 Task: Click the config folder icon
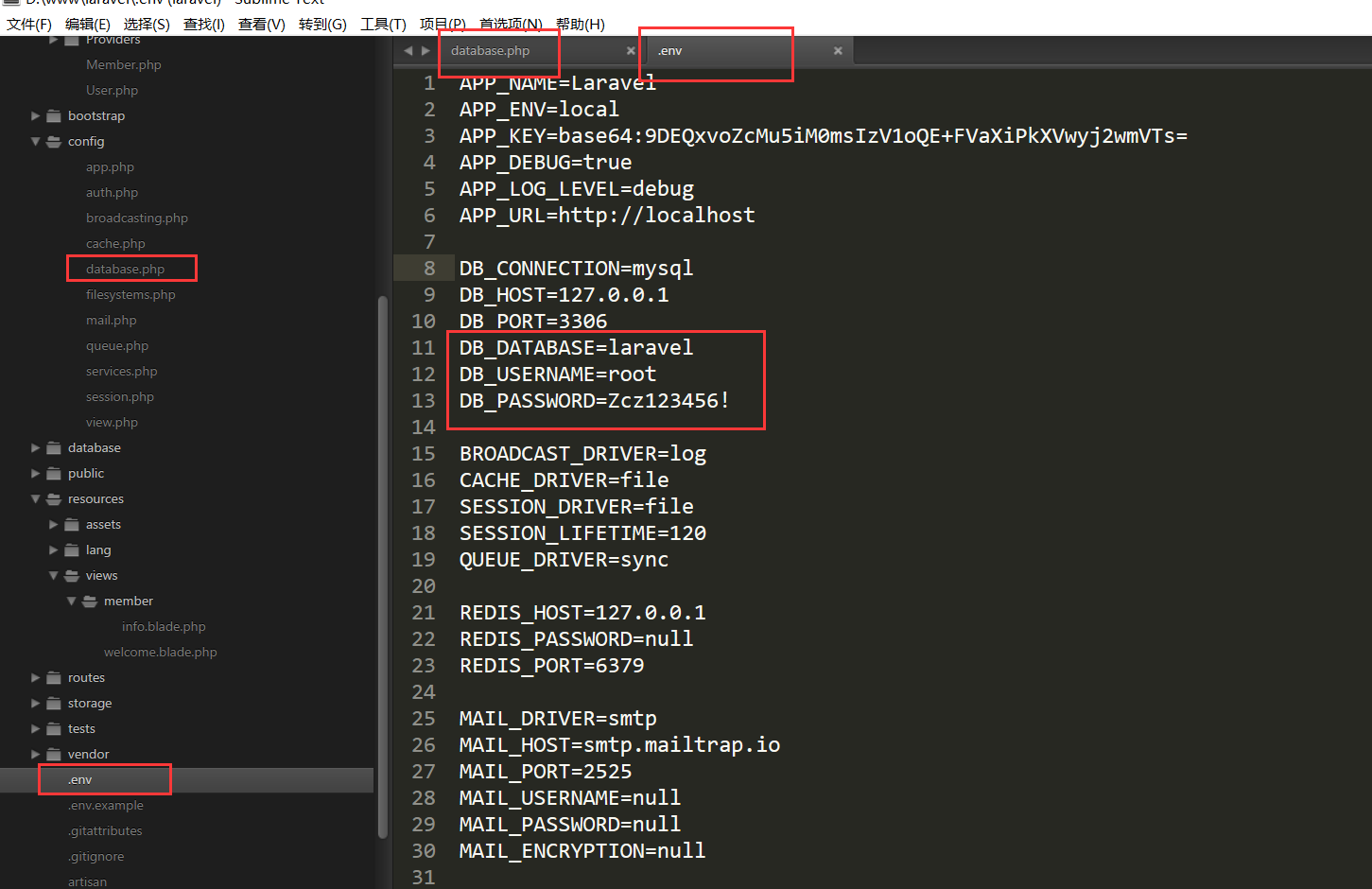(54, 142)
